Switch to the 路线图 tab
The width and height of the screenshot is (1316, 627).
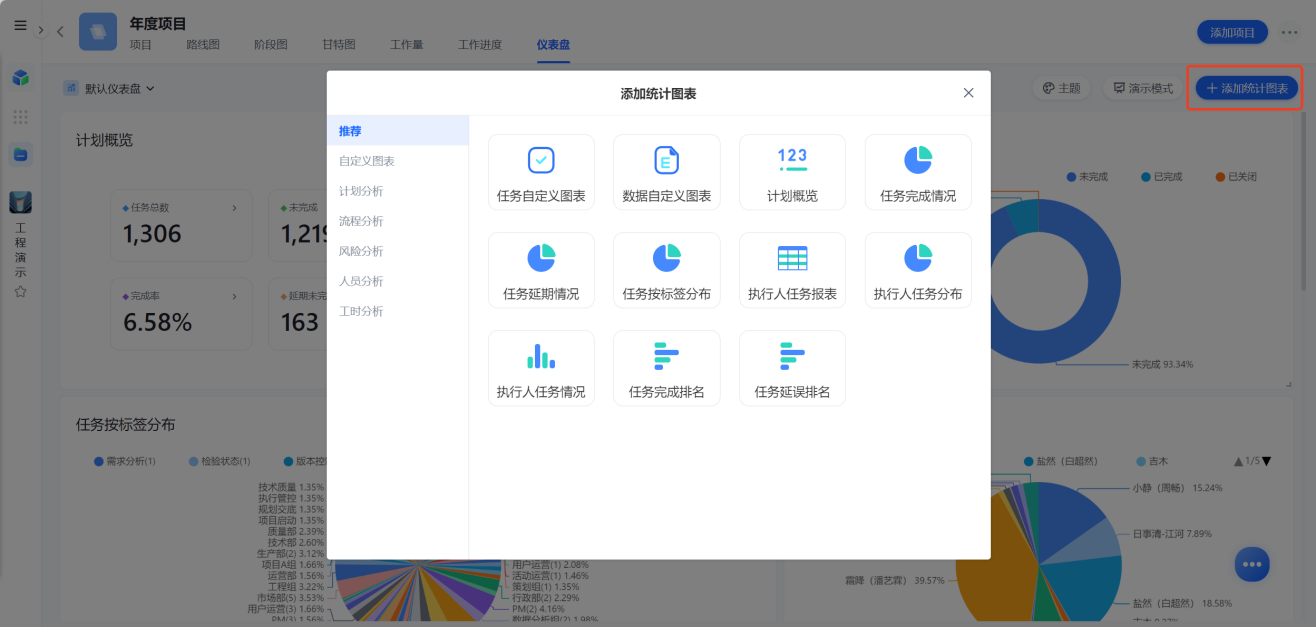coord(203,45)
